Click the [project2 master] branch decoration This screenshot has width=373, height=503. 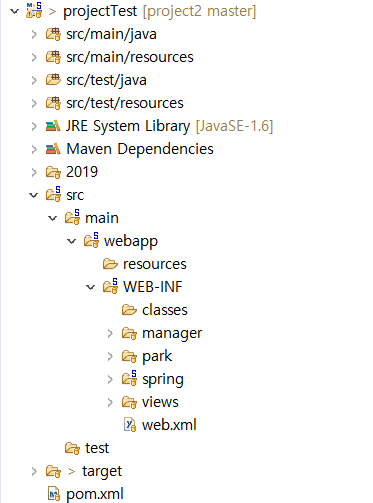pos(199,12)
